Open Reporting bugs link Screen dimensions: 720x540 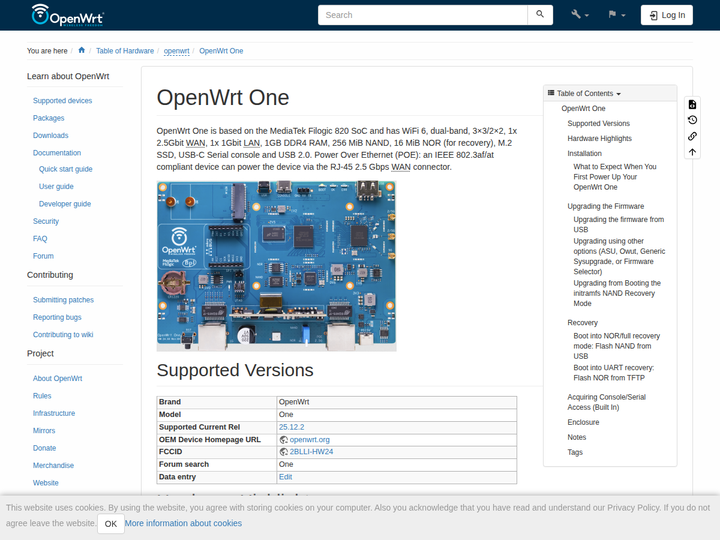pyautogui.click(x=57, y=317)
